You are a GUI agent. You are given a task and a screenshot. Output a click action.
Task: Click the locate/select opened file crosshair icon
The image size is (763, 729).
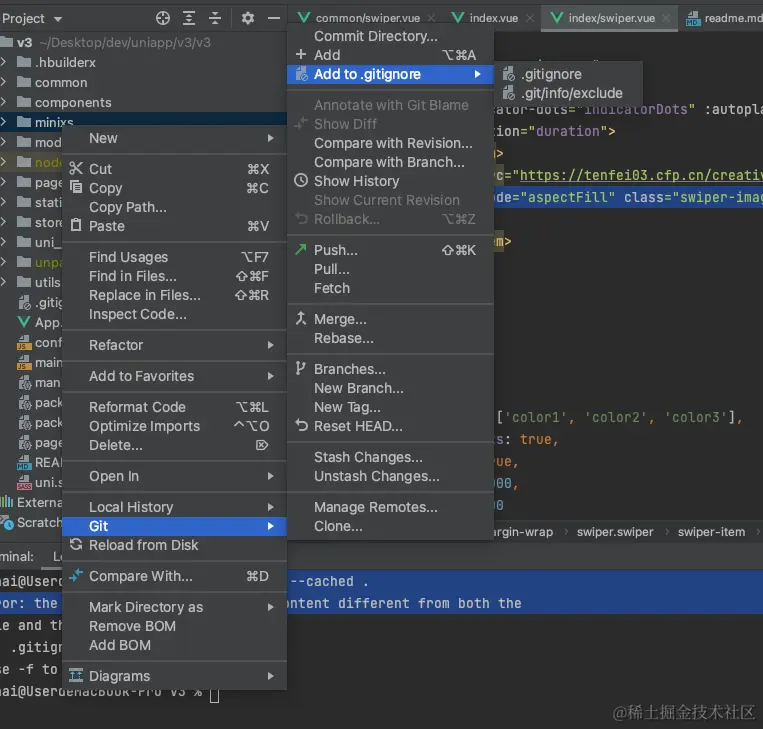[163, 18]
